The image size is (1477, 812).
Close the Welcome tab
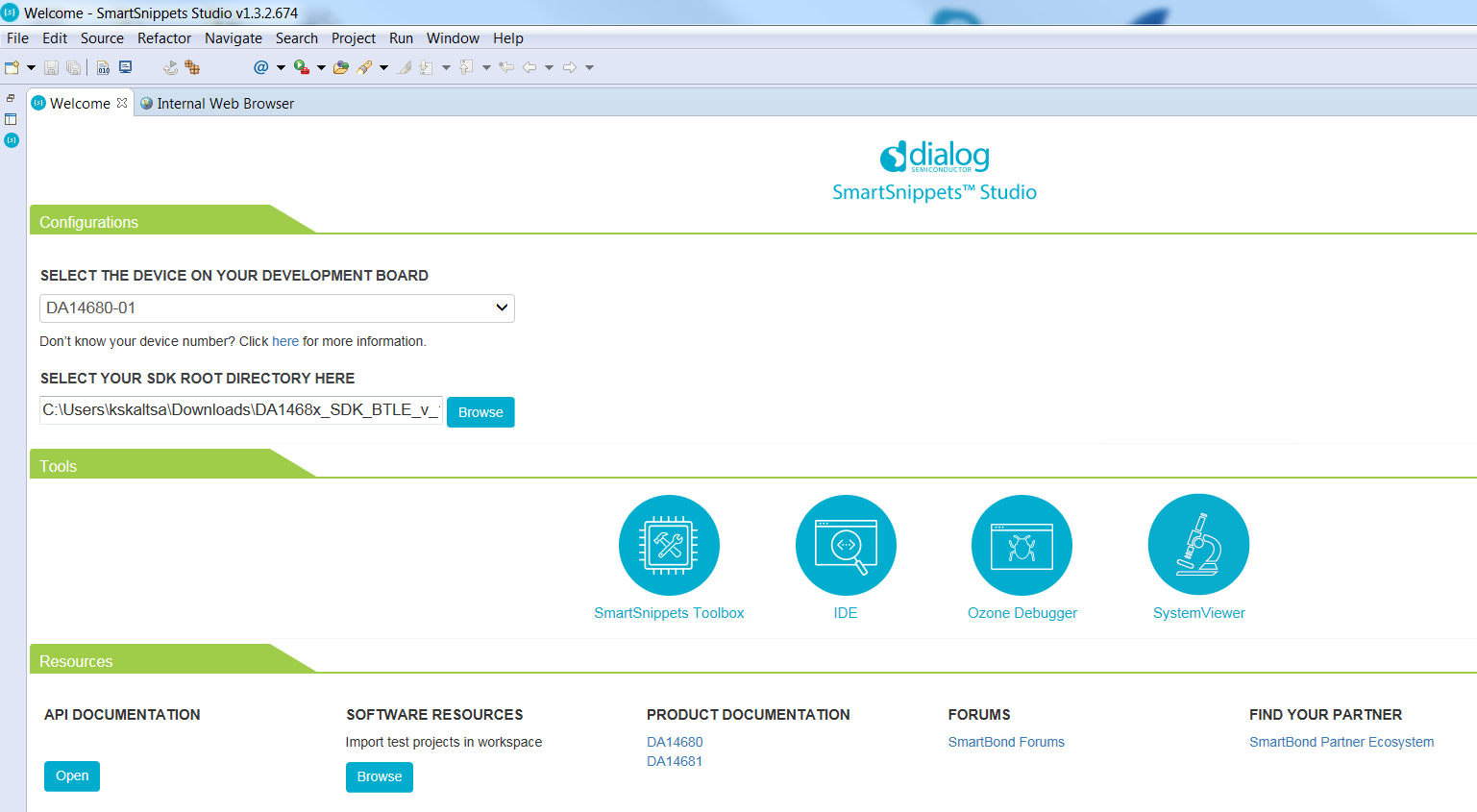122,103
